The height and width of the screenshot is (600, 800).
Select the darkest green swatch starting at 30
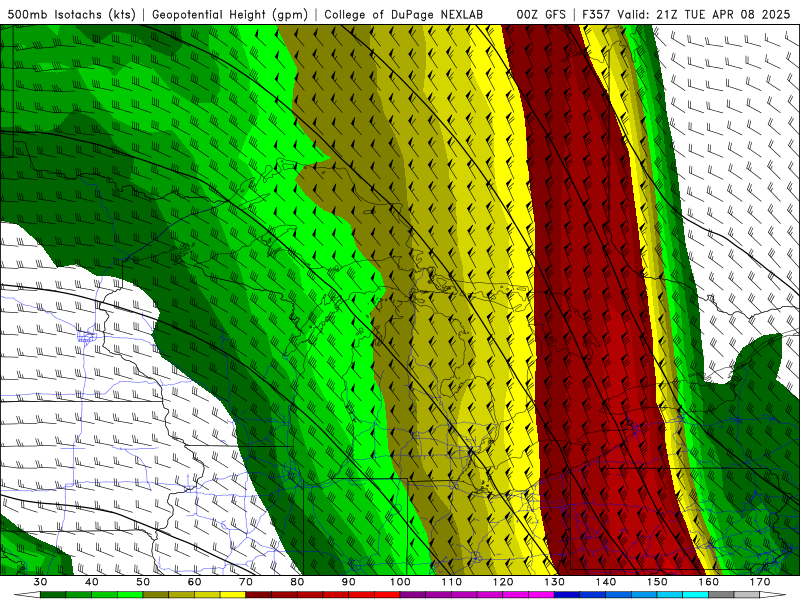pos(53,594)
